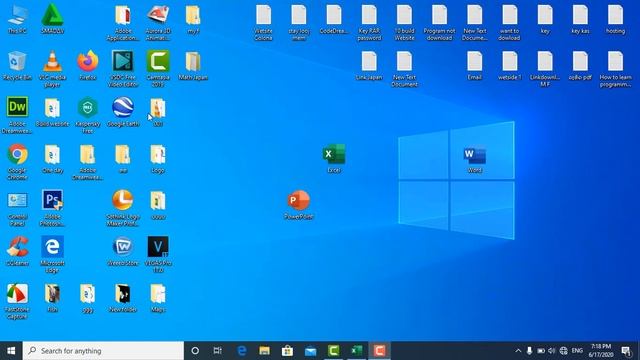Select the Camtasia 2019 desktop shortcut
This screenshot has height=360, width=640.
point(158,69)
